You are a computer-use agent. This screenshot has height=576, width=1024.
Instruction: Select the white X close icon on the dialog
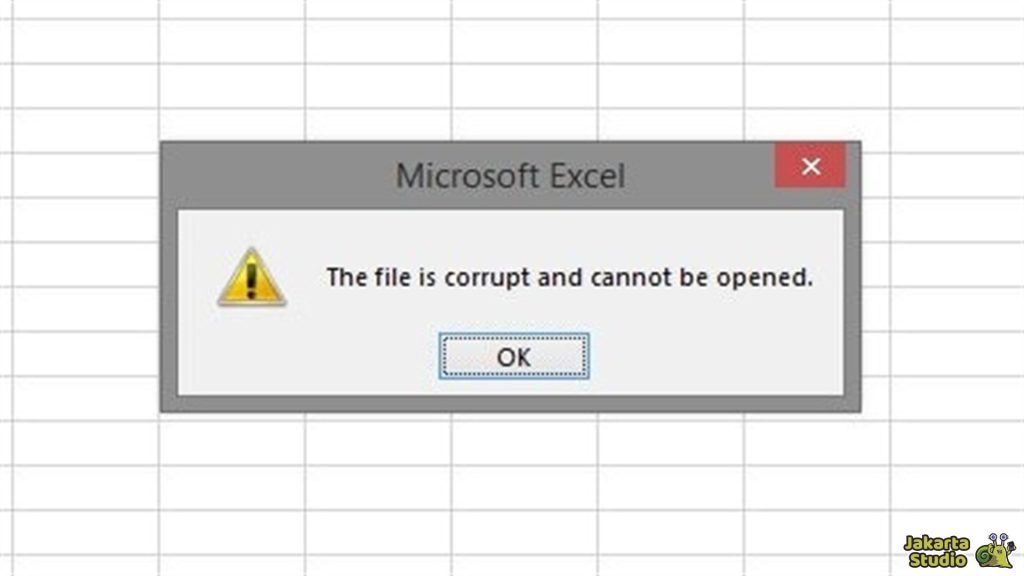coord(811,166)
